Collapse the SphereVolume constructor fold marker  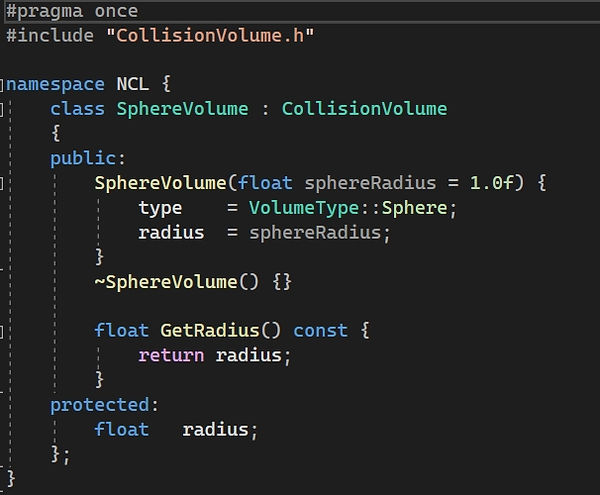click(1, 184)
